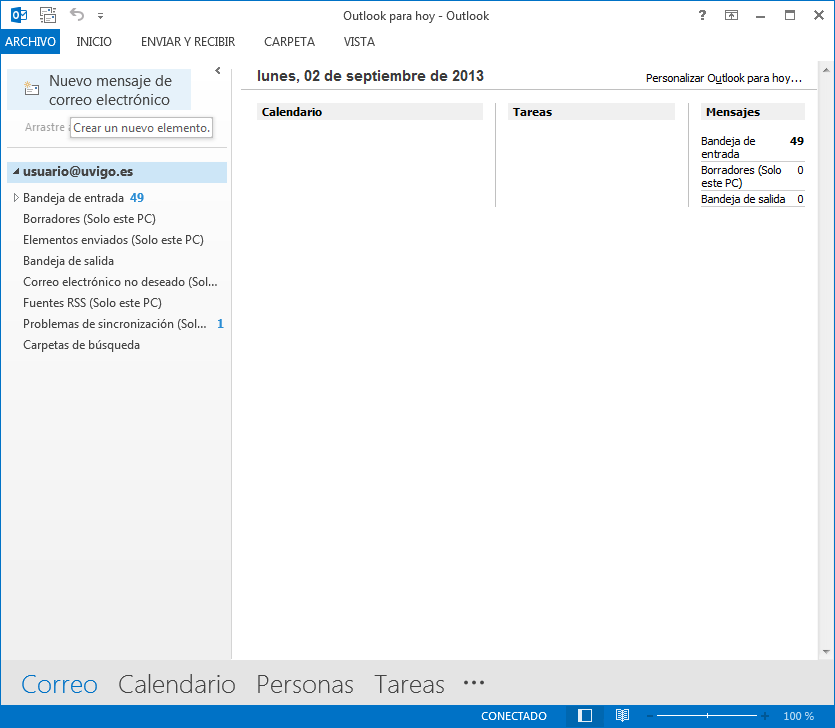Click the zoom slider in the status bar
The height and width of the screenshot is (728, 835).
[x=708, y=716]
